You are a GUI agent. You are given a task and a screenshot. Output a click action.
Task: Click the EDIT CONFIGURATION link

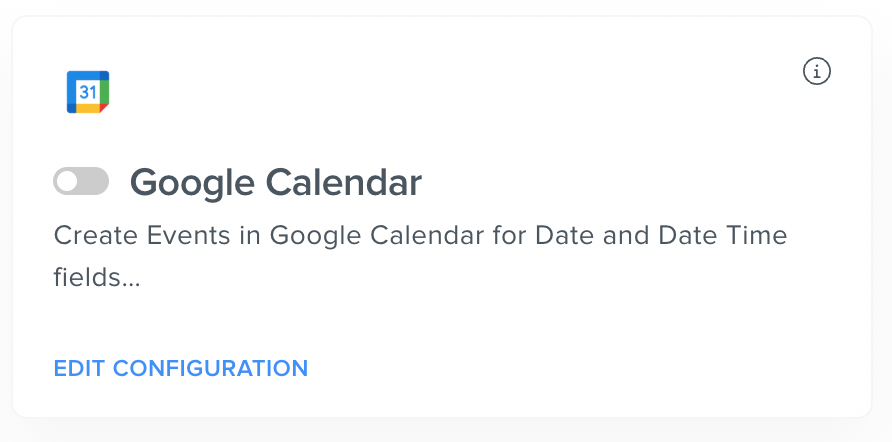[181, 368]
